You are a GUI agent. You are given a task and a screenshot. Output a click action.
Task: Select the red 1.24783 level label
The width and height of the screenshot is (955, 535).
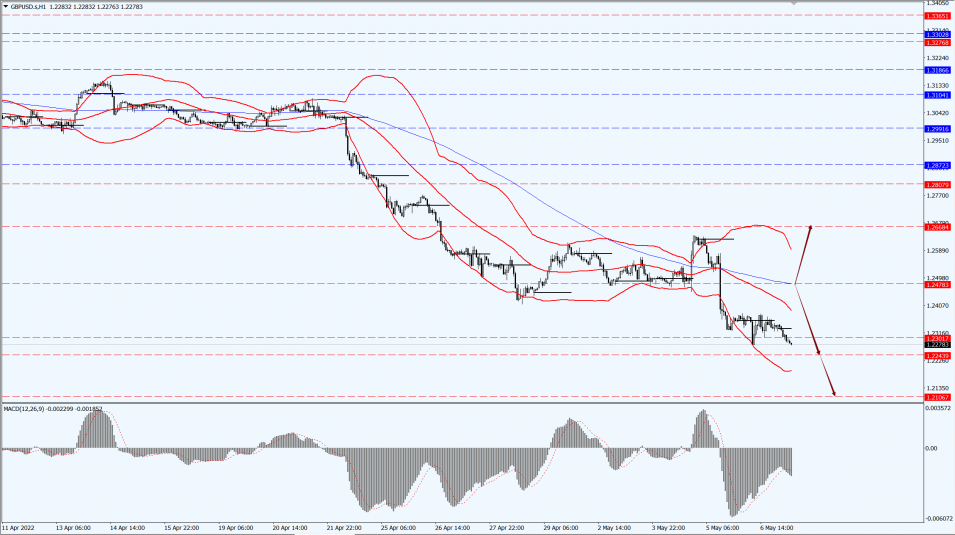[937, 284]
